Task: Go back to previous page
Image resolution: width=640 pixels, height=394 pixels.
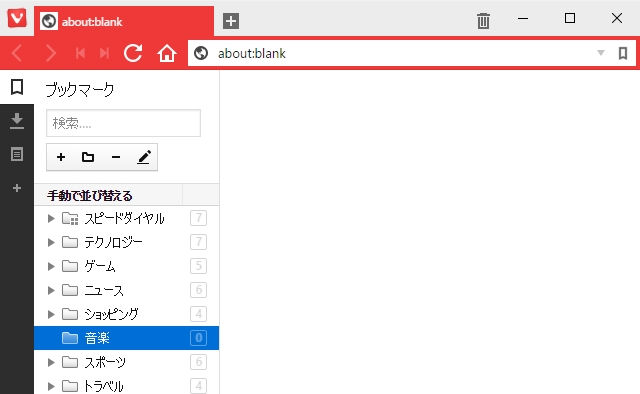Action: tap(17, 53)
